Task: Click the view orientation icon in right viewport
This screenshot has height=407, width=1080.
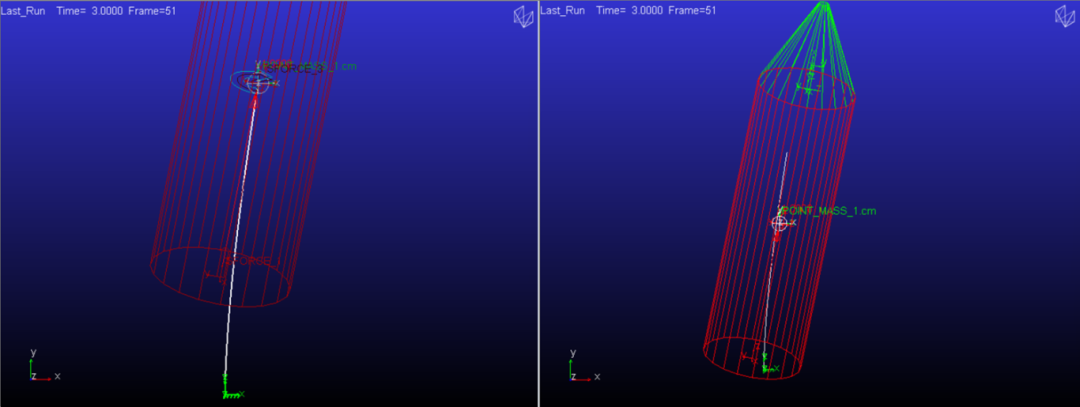Action: 1066,17
